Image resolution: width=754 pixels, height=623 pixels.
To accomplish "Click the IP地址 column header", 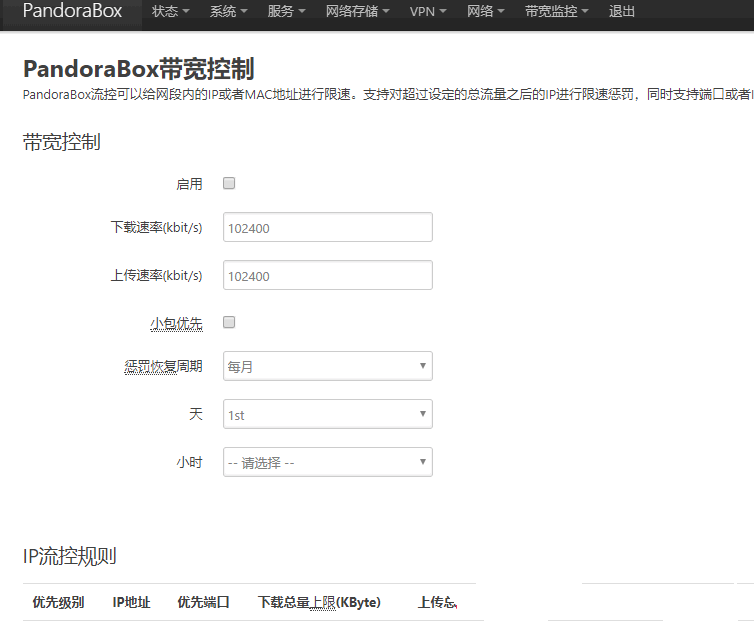I will click(x=131, y=602).
